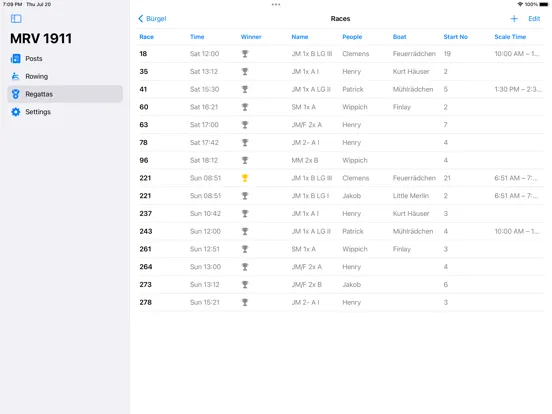Sort by the Winner column header

(x=251, y=37)
